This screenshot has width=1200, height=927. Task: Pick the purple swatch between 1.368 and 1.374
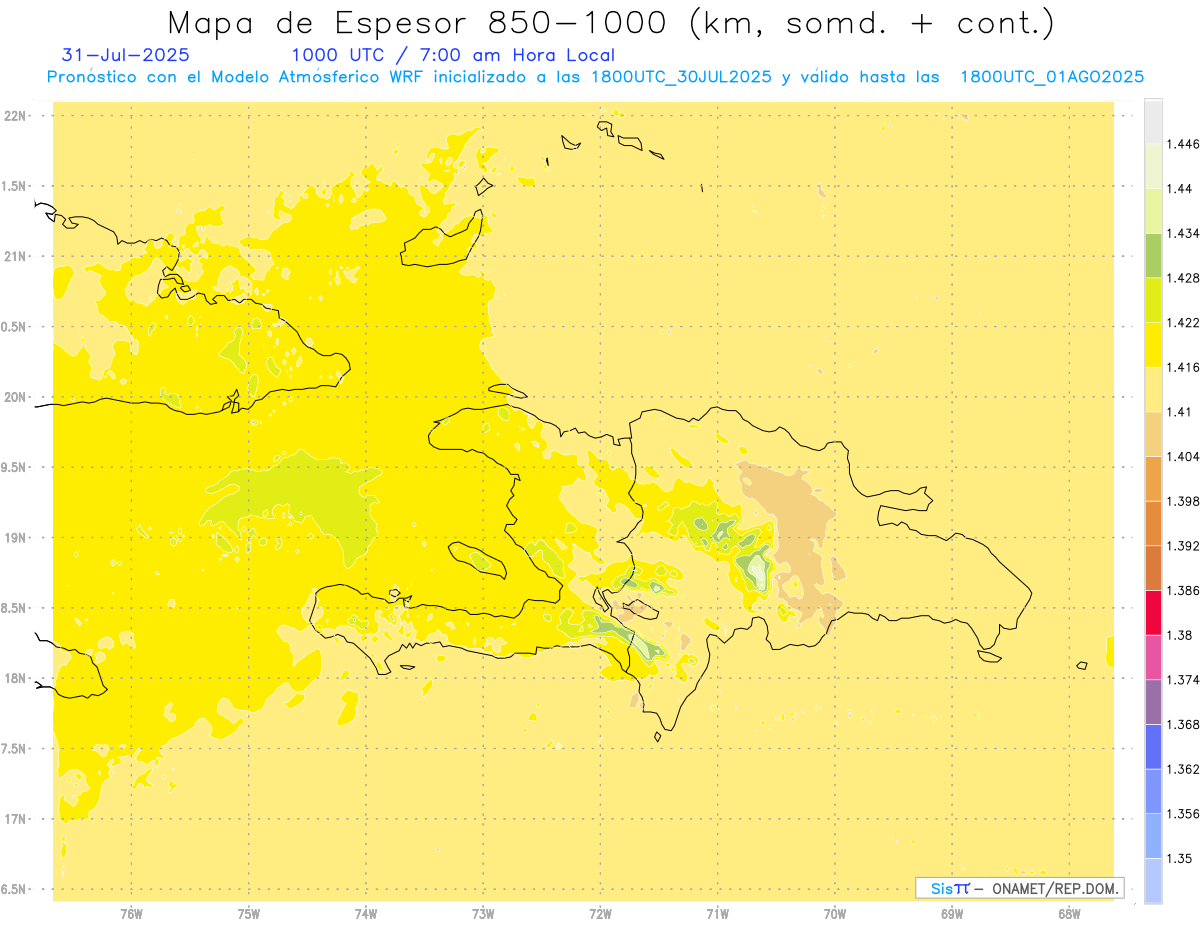pyautogui.click(x=1153, y=702)
